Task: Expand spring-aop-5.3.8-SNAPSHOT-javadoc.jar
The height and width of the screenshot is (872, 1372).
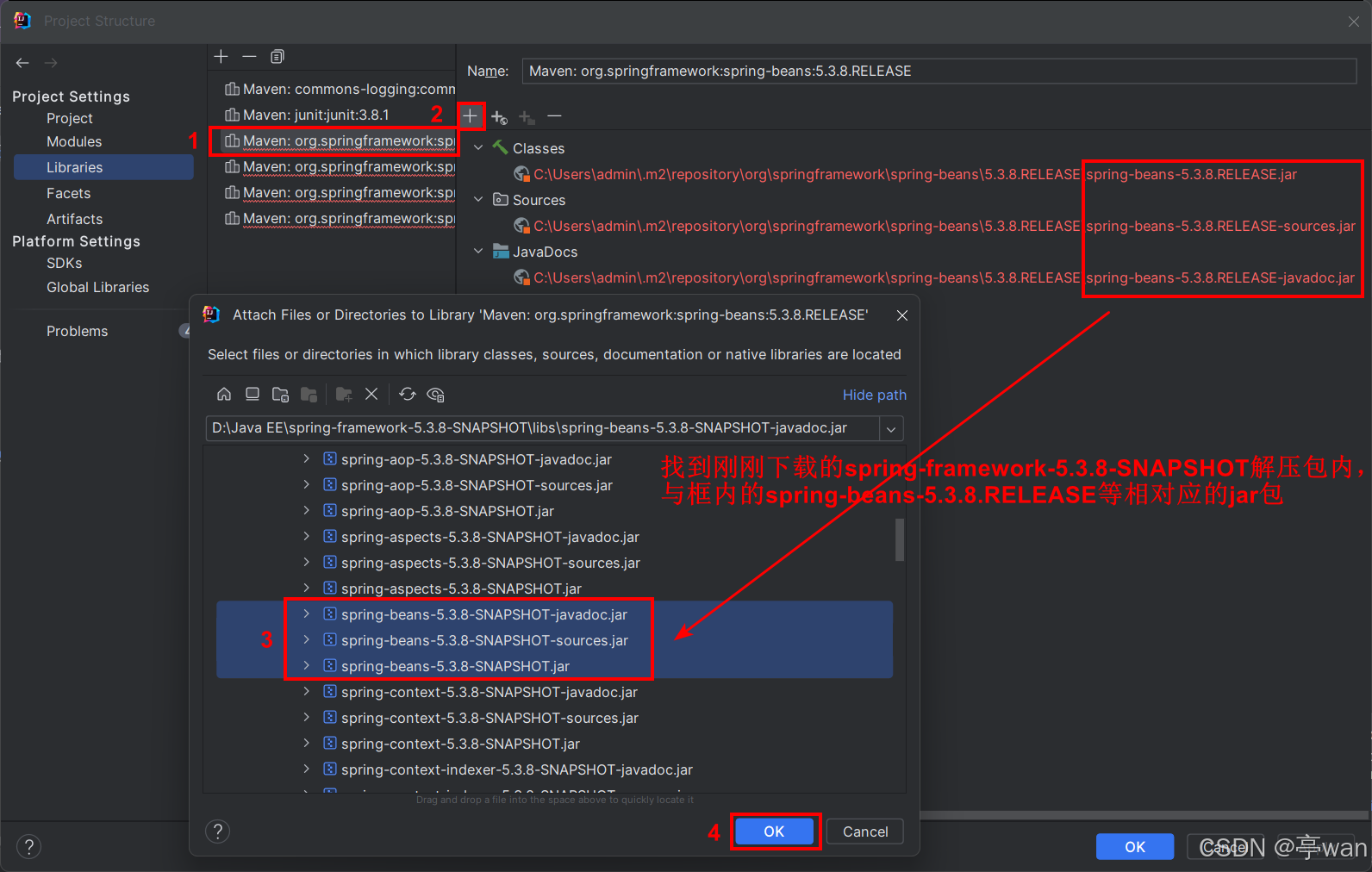Action: pos(306,459)
